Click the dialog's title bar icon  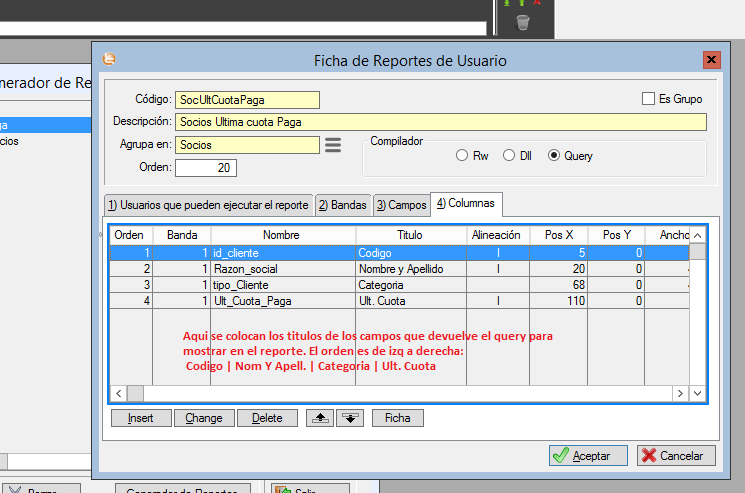[x=109, y=60]
